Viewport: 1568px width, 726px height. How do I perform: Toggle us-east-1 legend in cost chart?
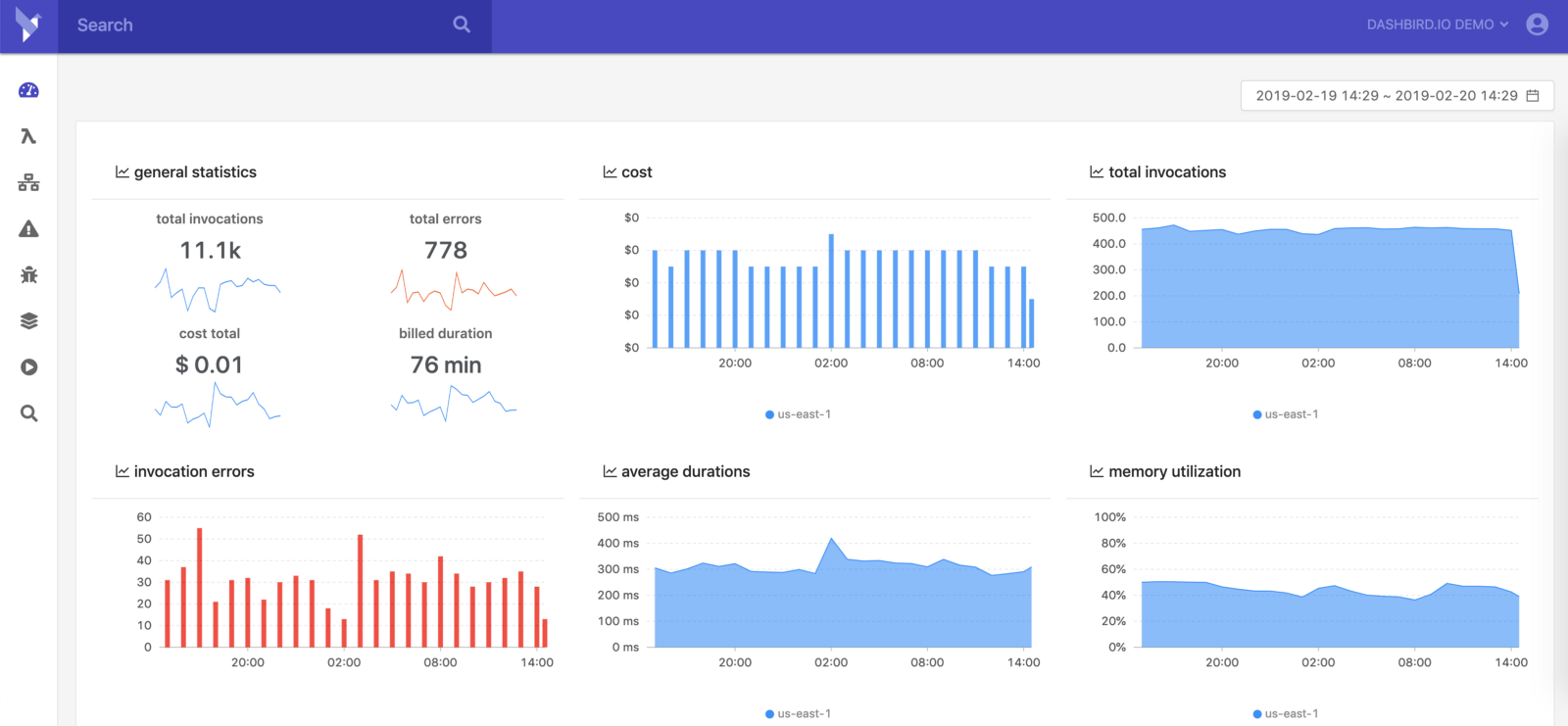798,414
